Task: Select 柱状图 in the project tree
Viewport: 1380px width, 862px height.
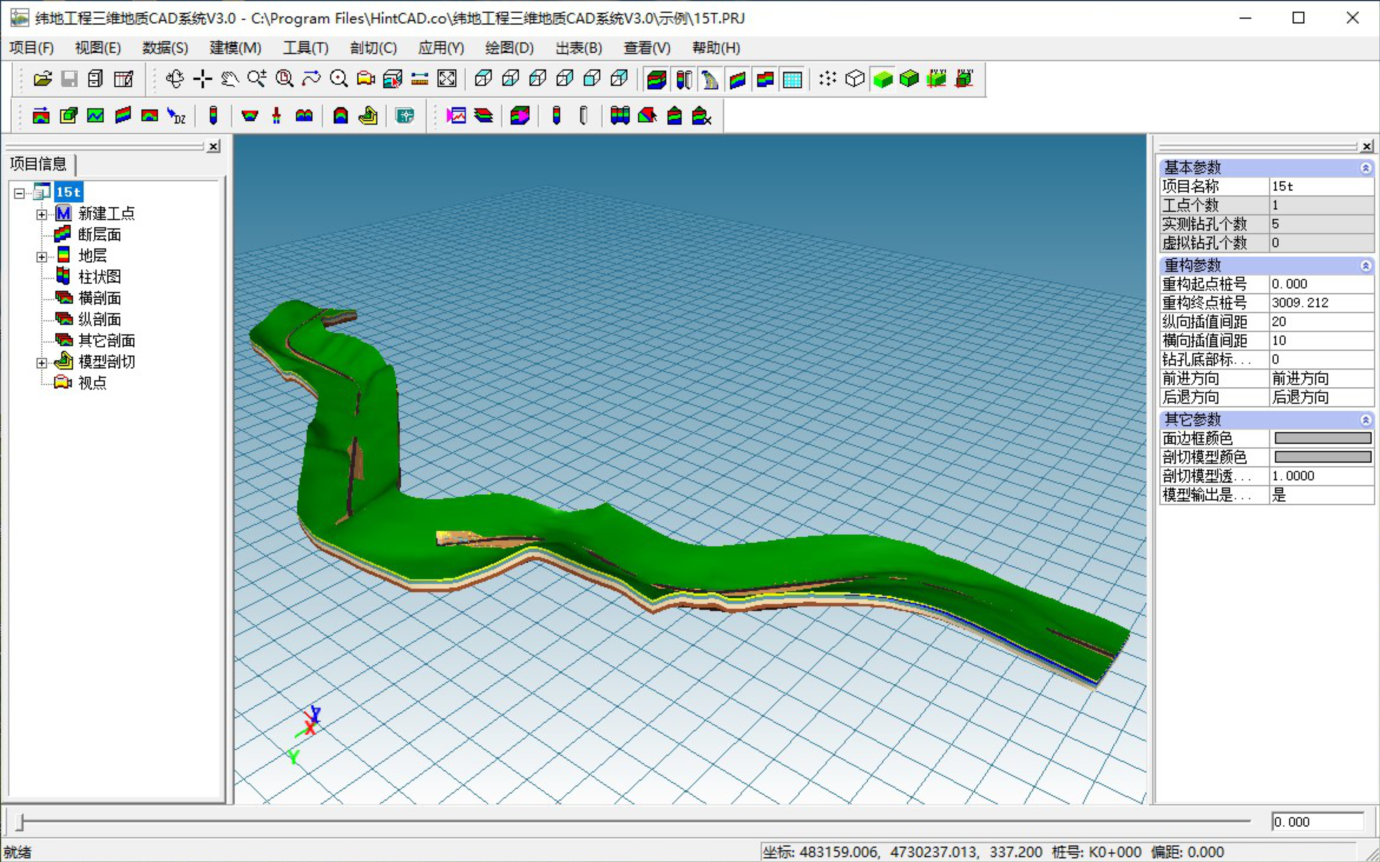Action: tap(99, 277)
